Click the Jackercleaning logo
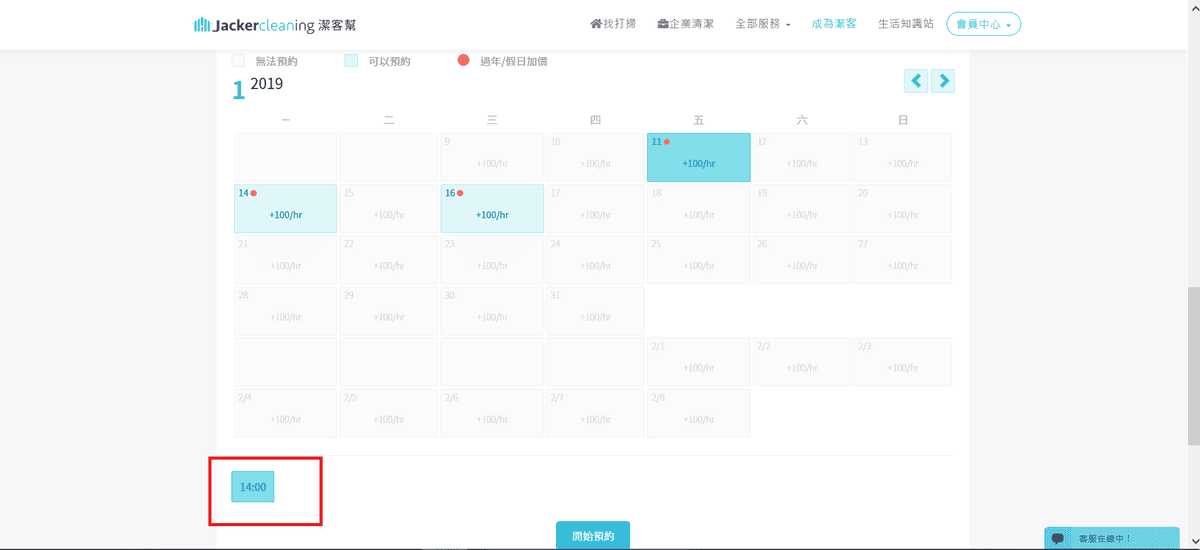 261,24
